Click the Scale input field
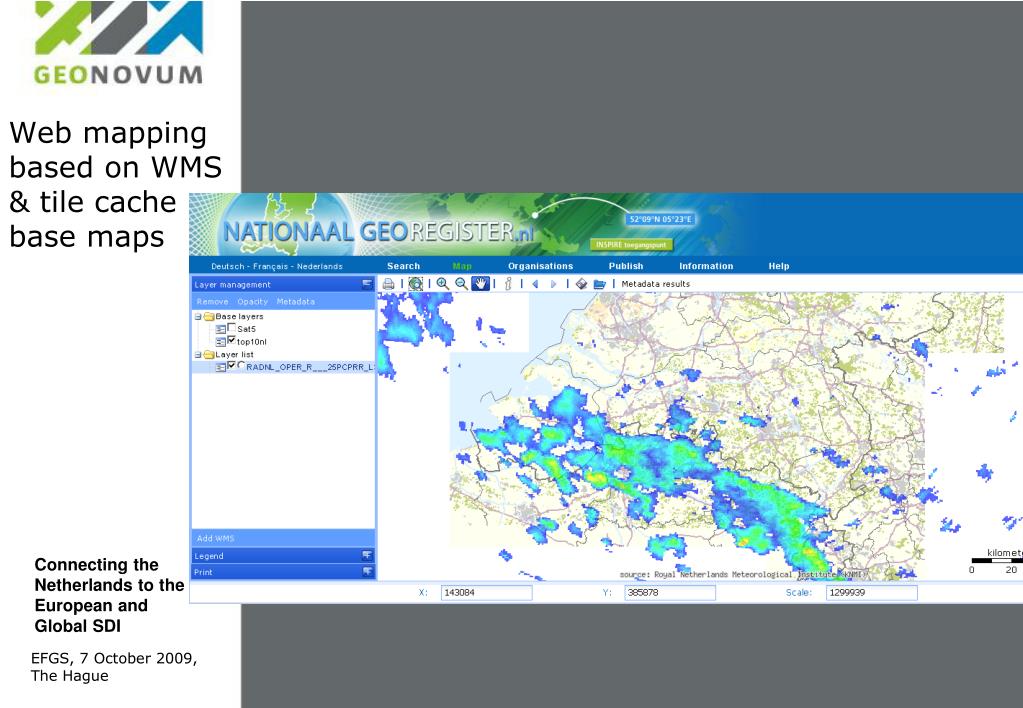 pos(872,593)
